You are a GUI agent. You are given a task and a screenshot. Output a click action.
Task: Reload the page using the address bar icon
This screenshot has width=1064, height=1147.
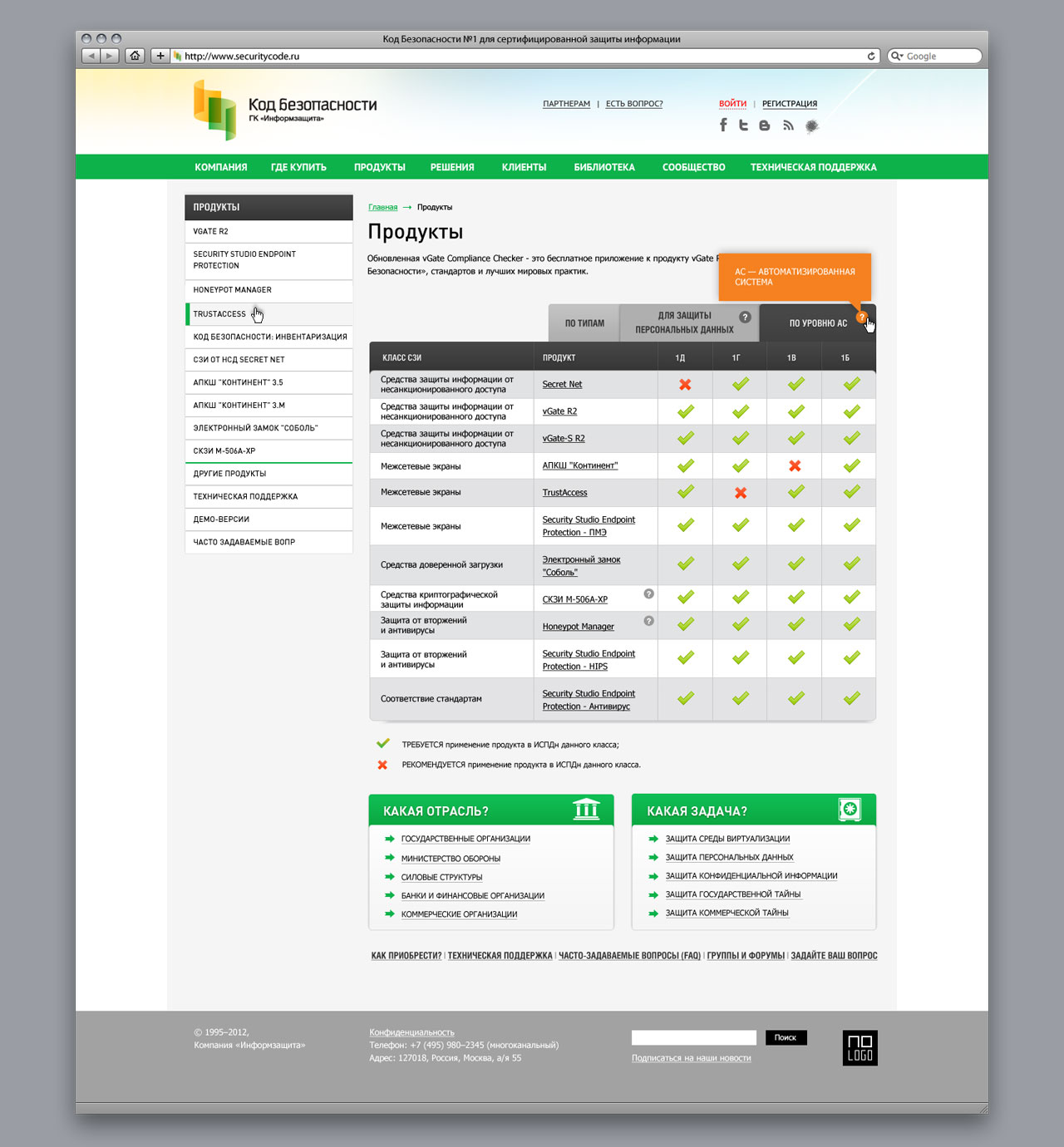(x=871, y=56)
